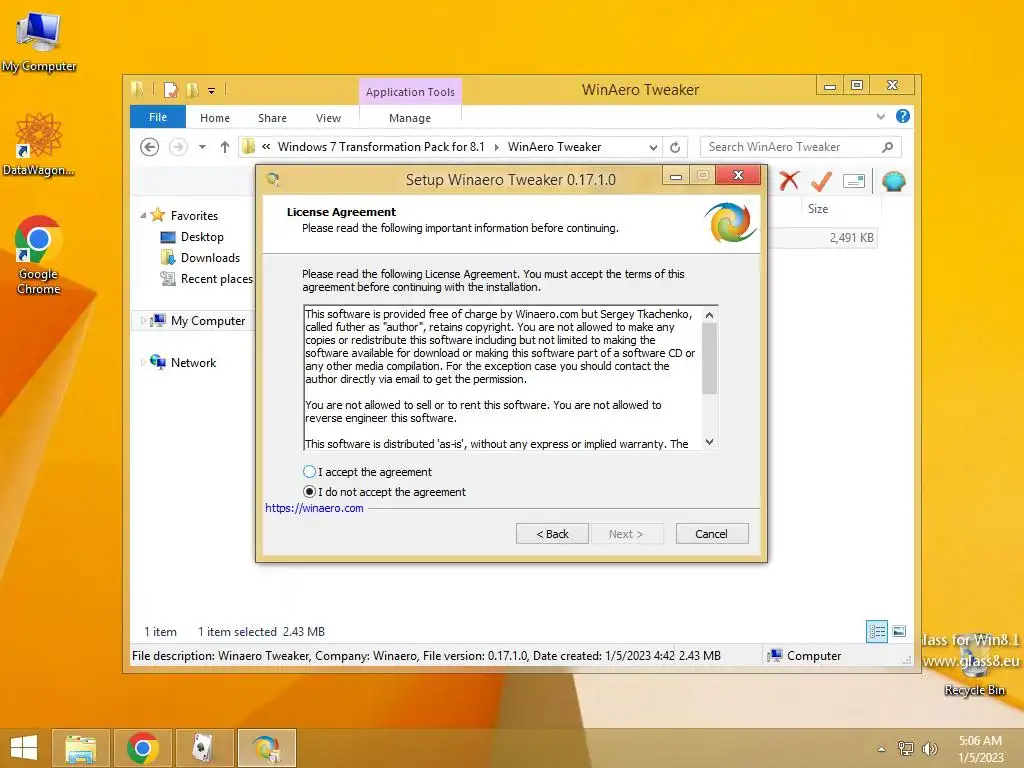Select the 2,491 KB file row
The width and height of the screenshot is (1024, 768).
tap(823, 238)
